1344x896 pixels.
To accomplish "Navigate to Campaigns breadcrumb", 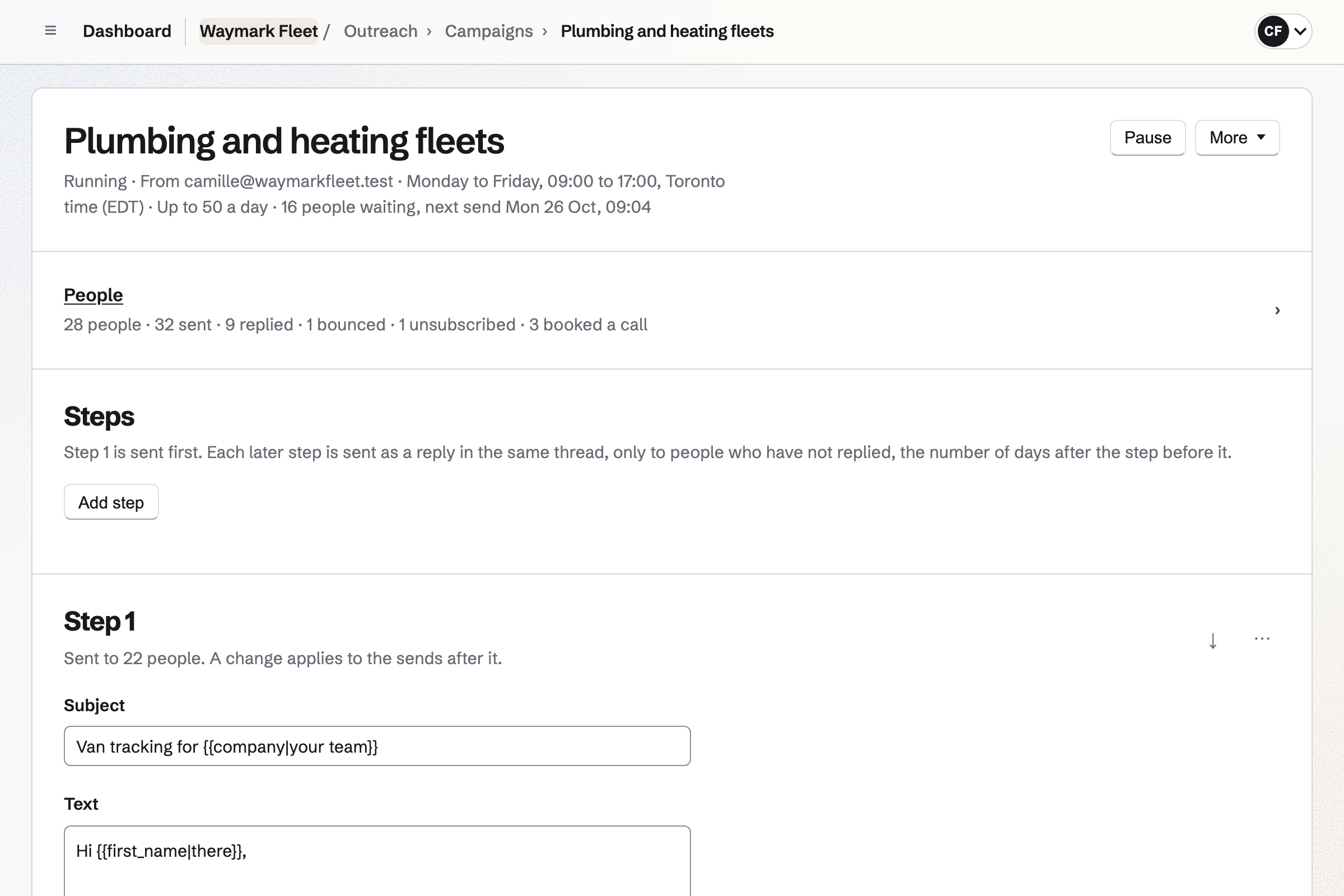I will 488,31.
